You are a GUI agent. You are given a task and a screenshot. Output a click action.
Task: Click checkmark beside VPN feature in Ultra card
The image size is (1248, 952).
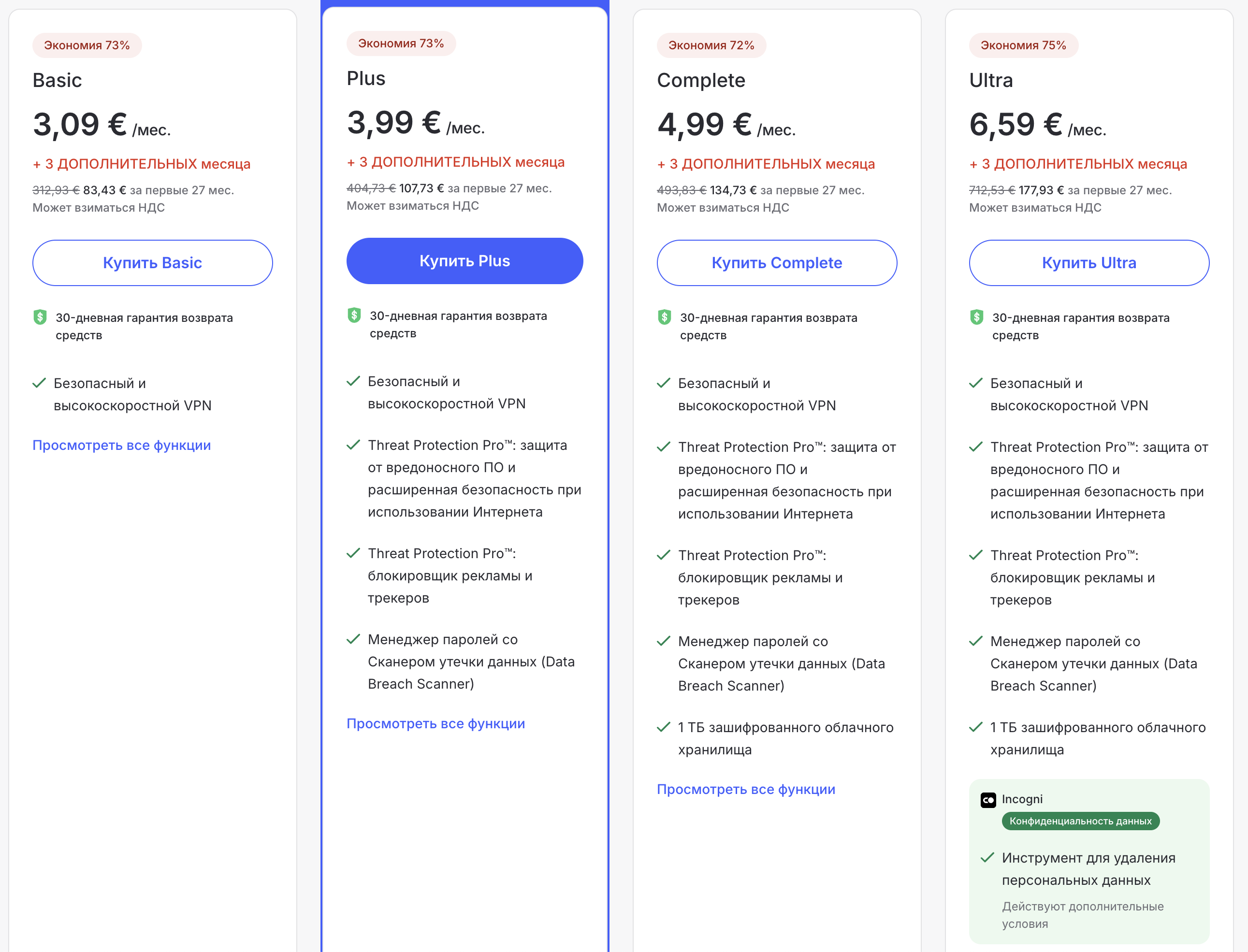(976, 384)
